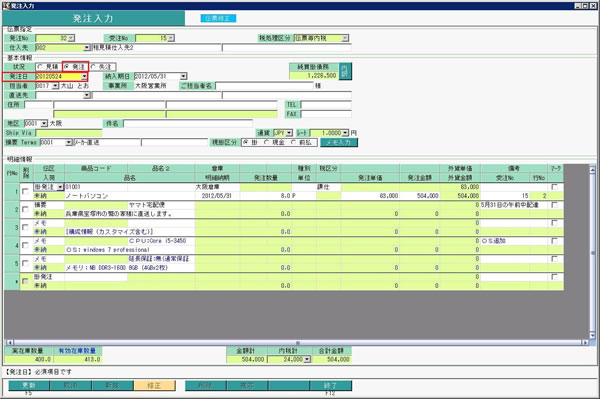
Task: Click into the ご担当者名 input field
Action: (x=265, y=86)
